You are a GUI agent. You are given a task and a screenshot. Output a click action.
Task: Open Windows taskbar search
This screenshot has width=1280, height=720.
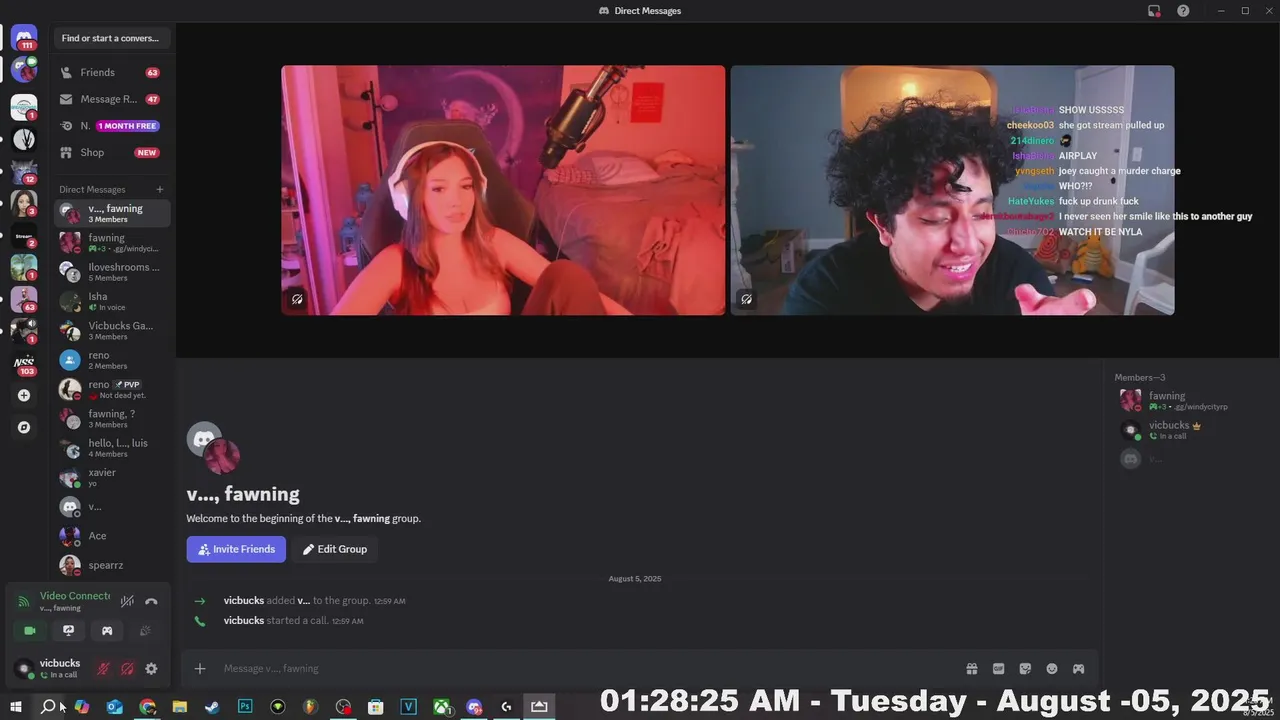click(48, 707)
